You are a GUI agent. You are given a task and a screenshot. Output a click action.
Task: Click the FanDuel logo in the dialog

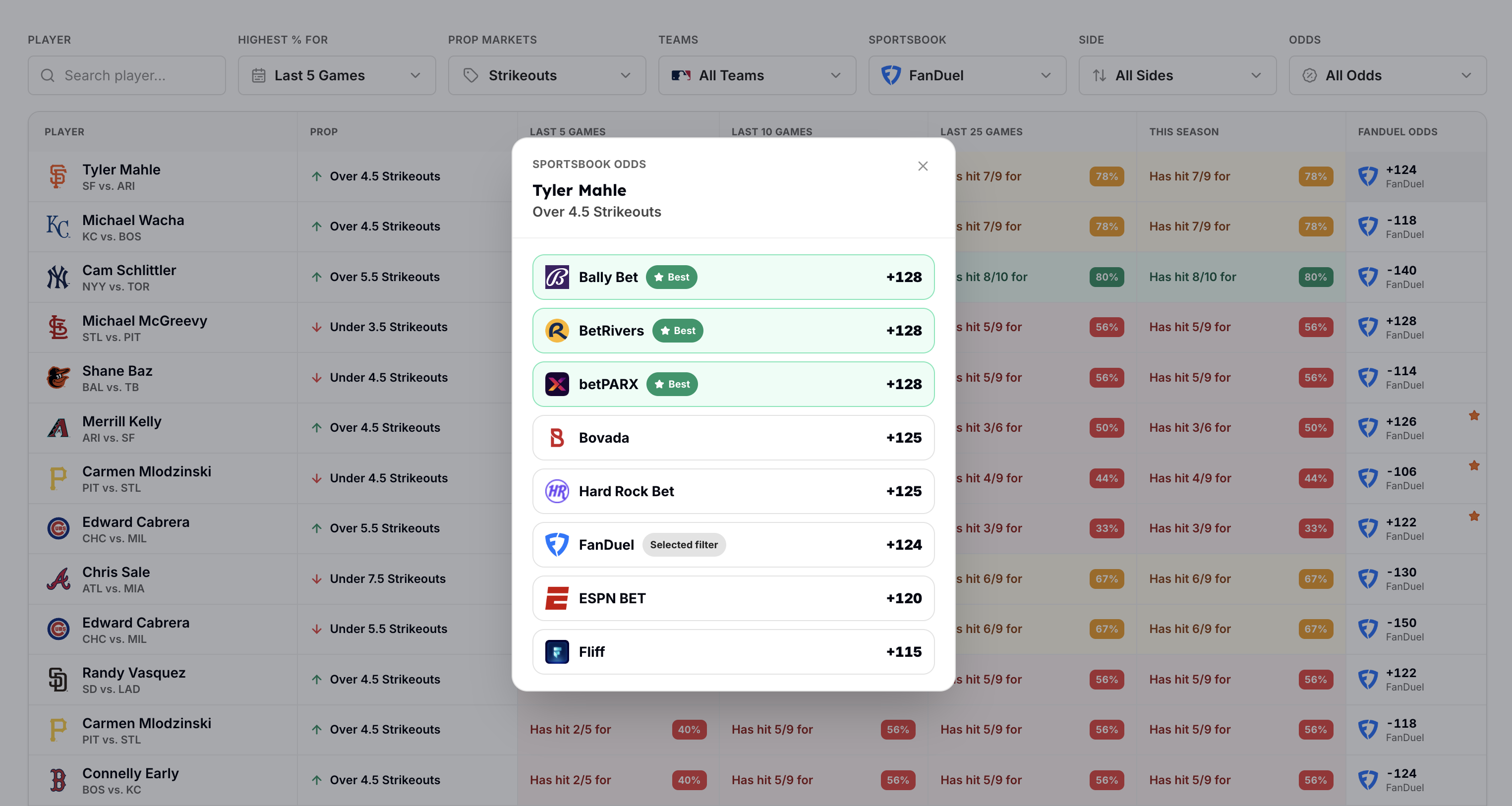[557, 545]
